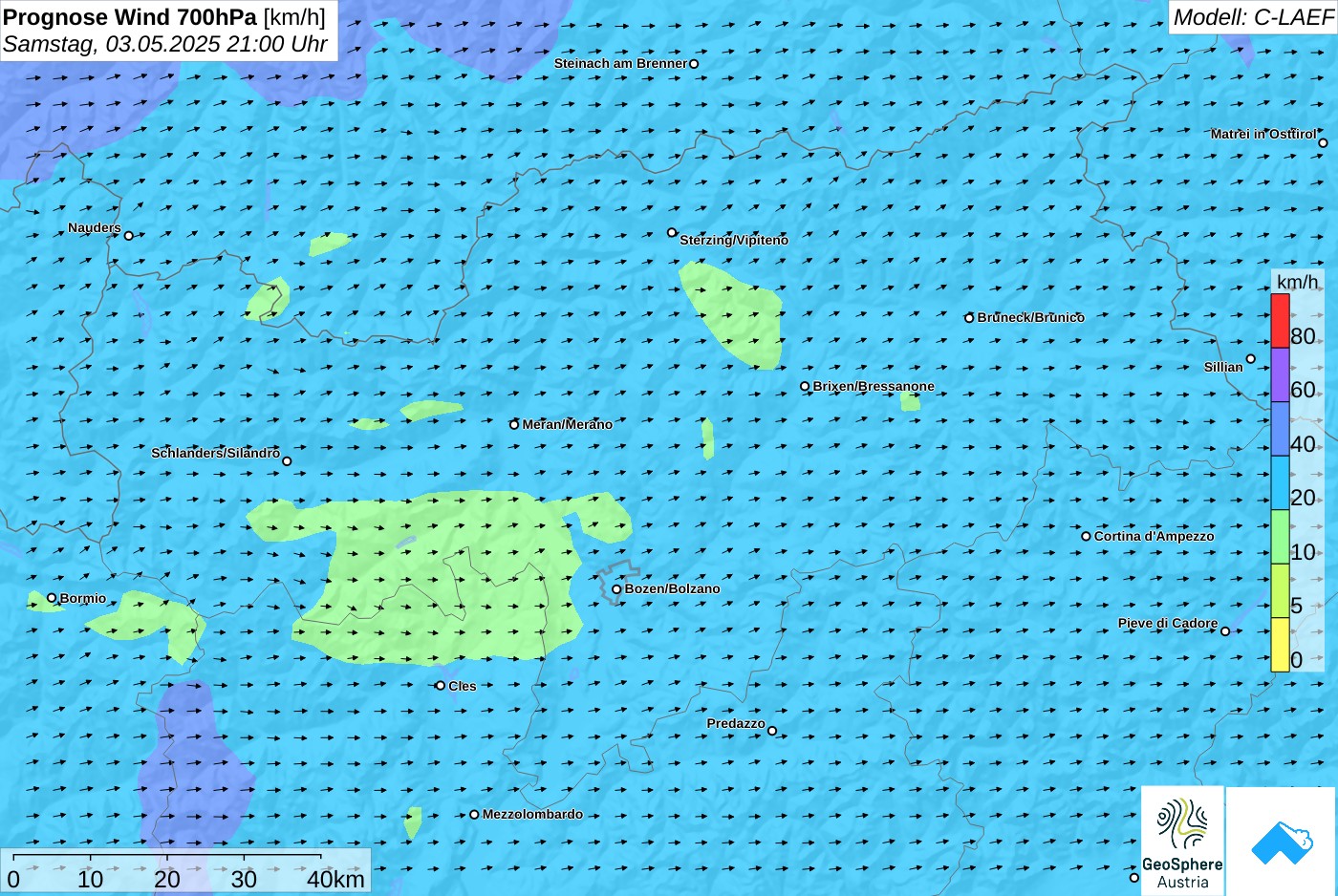Viewport: 1338px width, 896px height.
Task: Click the yellow 0 km/h legend swatch
Action: 1280,645
